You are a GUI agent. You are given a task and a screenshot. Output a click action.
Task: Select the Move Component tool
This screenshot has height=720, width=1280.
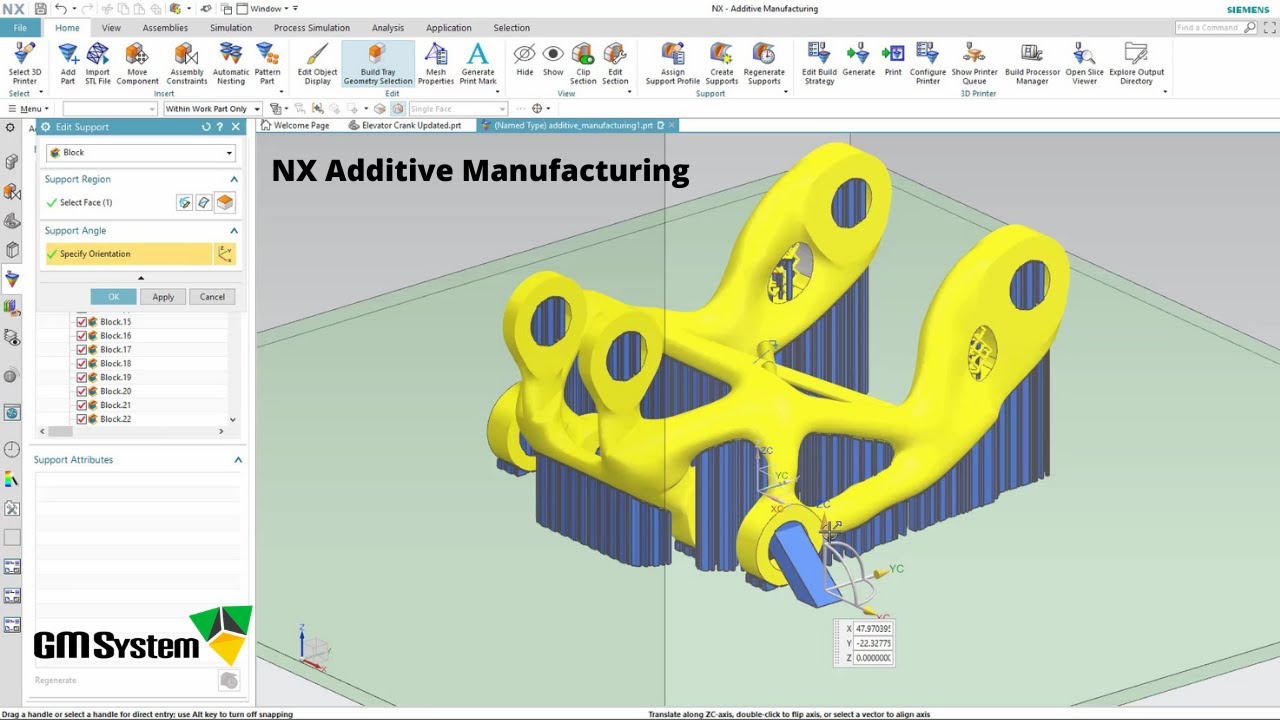tap(137, 63)
